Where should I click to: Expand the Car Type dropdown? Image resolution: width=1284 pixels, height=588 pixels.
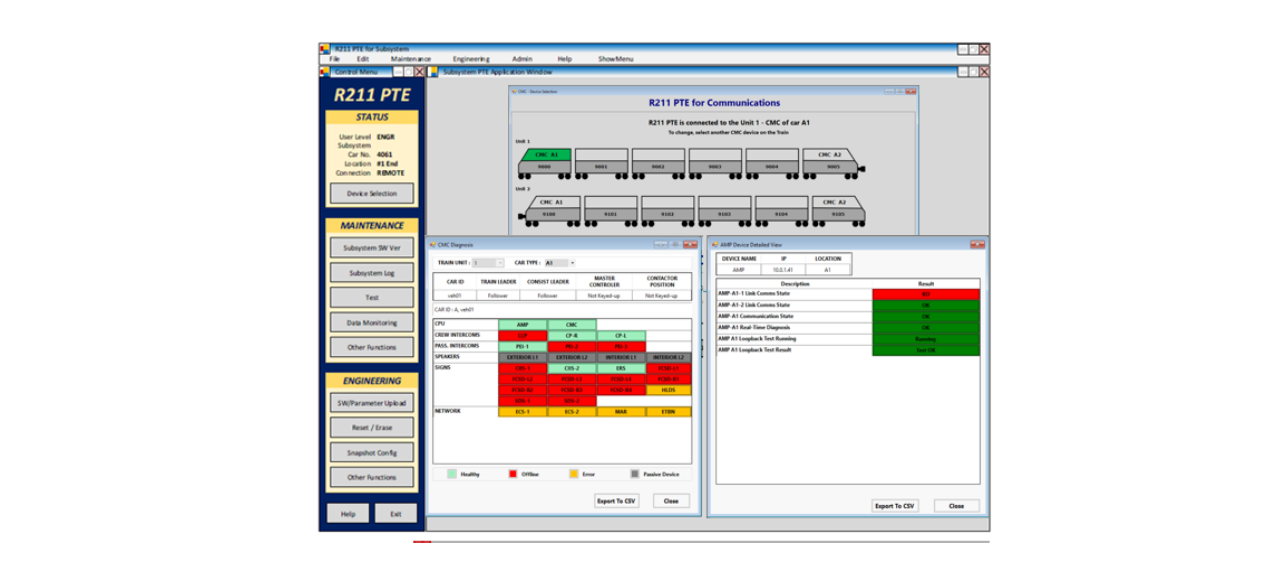(560, 263)
